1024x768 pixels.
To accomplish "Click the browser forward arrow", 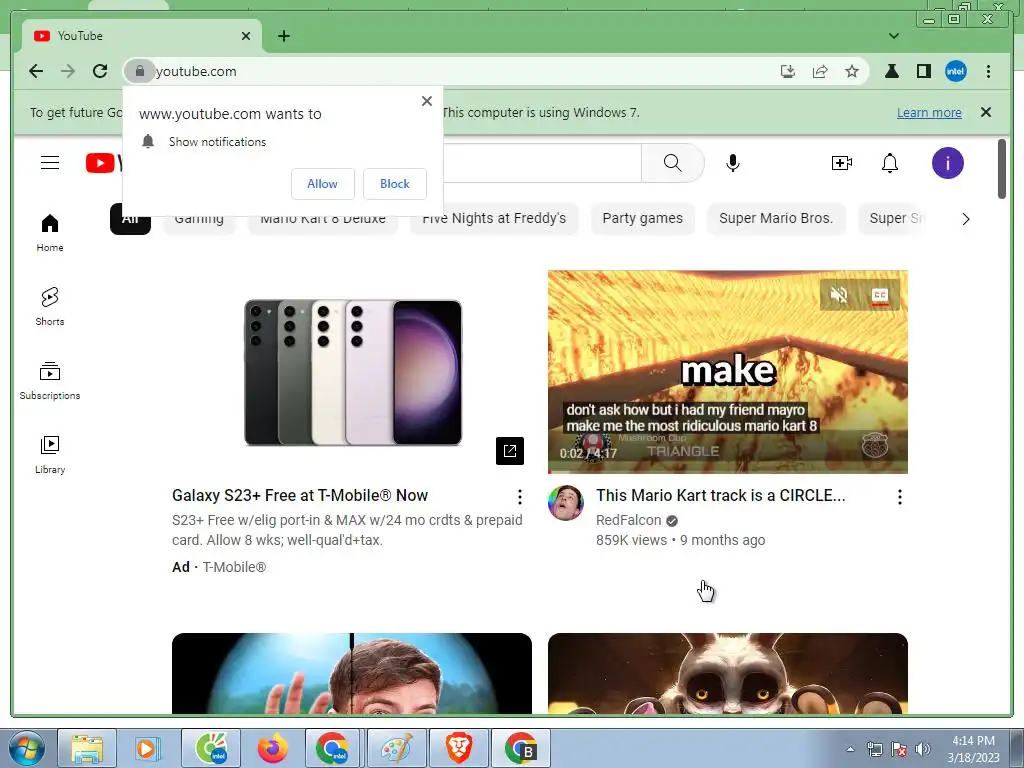I will click(x=68, y=71).
